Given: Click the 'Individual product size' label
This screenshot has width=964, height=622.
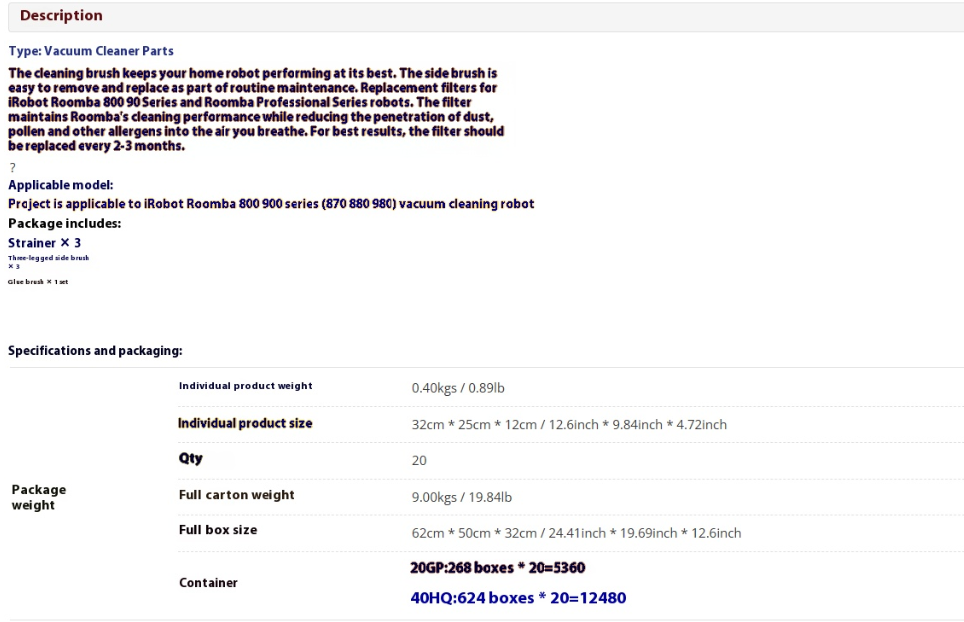Looking at the screenshot, I should [x=245, y=423].
